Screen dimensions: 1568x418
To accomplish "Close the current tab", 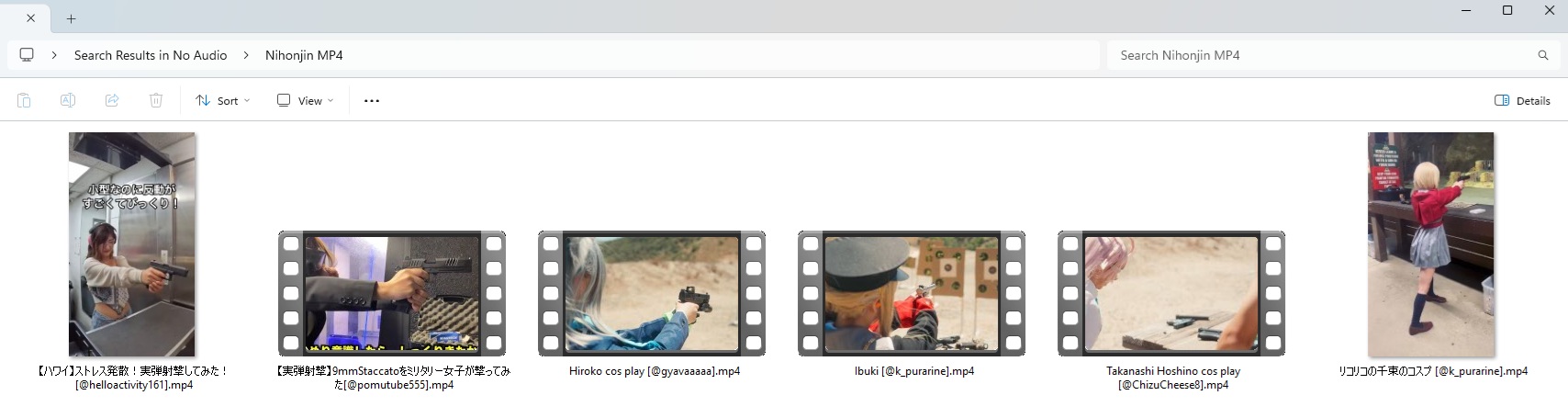I will click(30, 17).
